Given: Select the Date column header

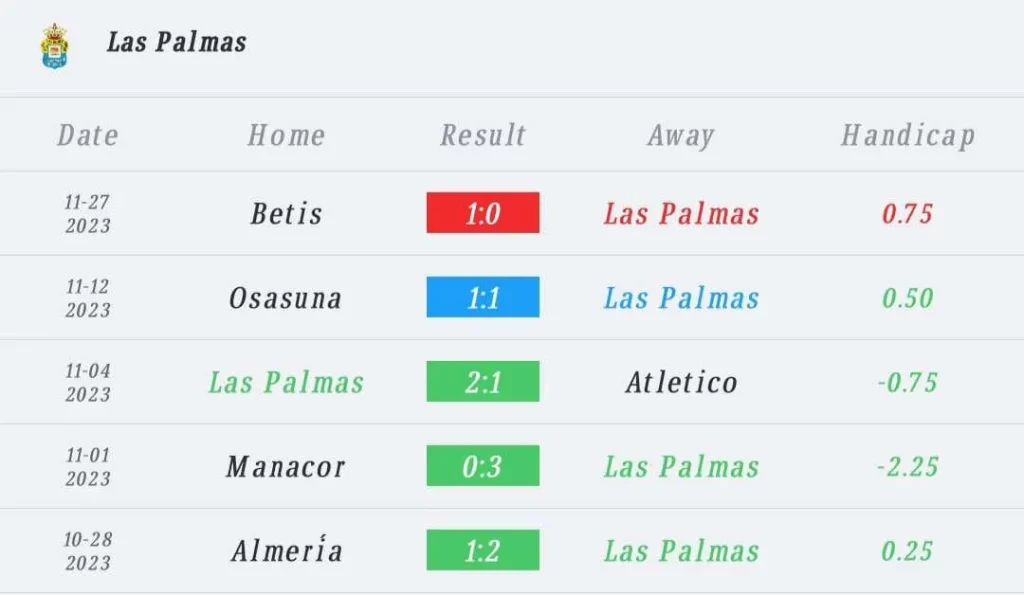Looking at the screenshot, I should [88, 135].
